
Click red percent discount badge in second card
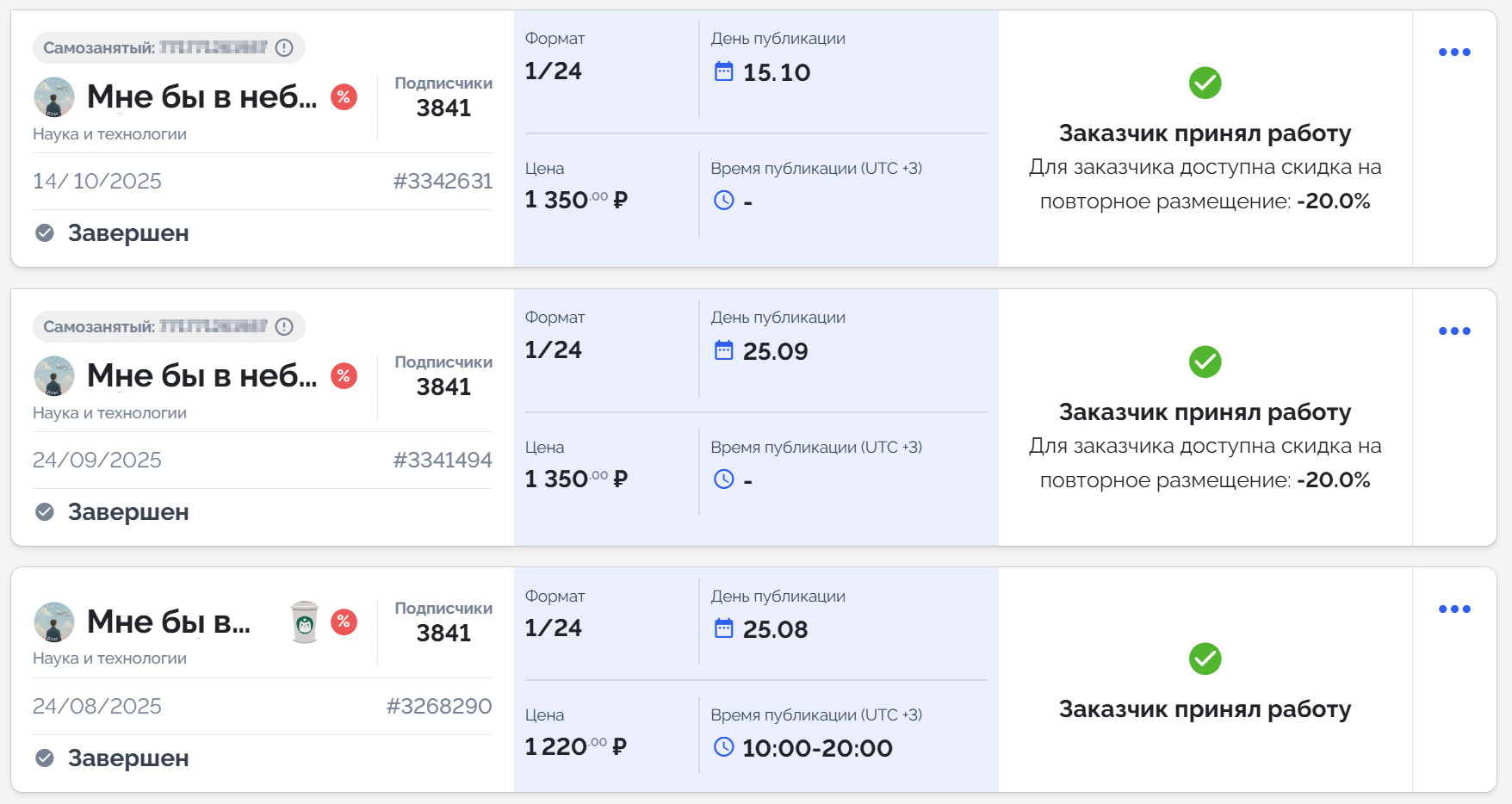click(x=344, y=376)
